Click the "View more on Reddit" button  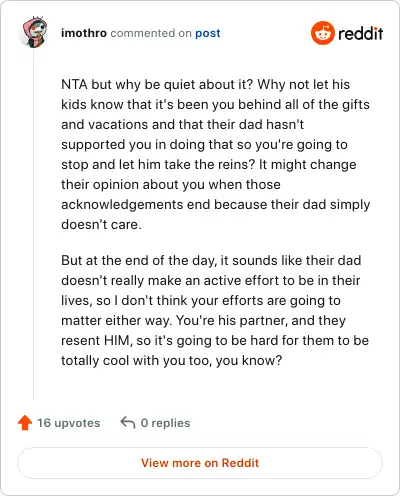[x=200, y=463]
